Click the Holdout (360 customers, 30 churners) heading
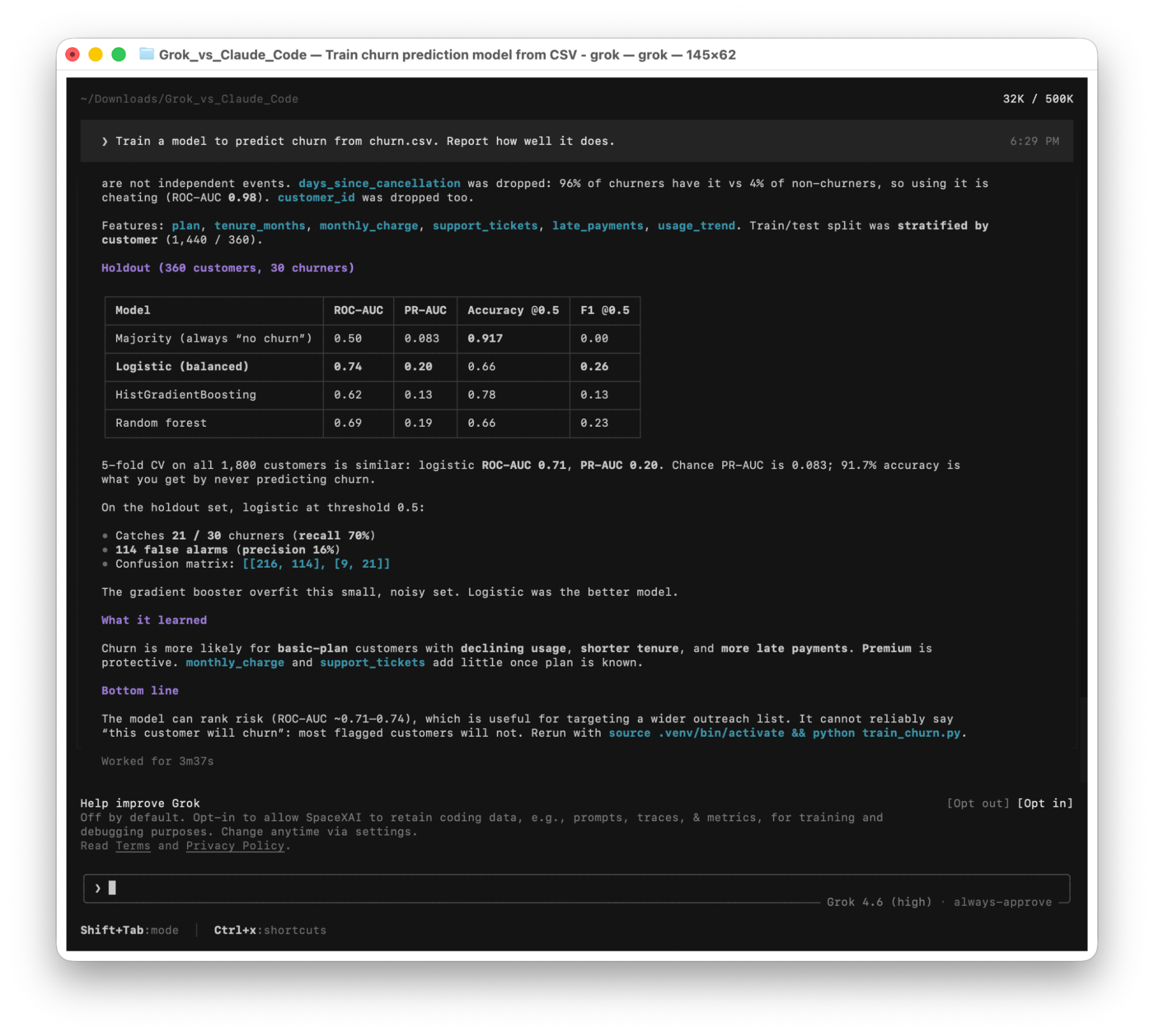This screenshot has height=1036, width=1154. click(x=228, y=268)
